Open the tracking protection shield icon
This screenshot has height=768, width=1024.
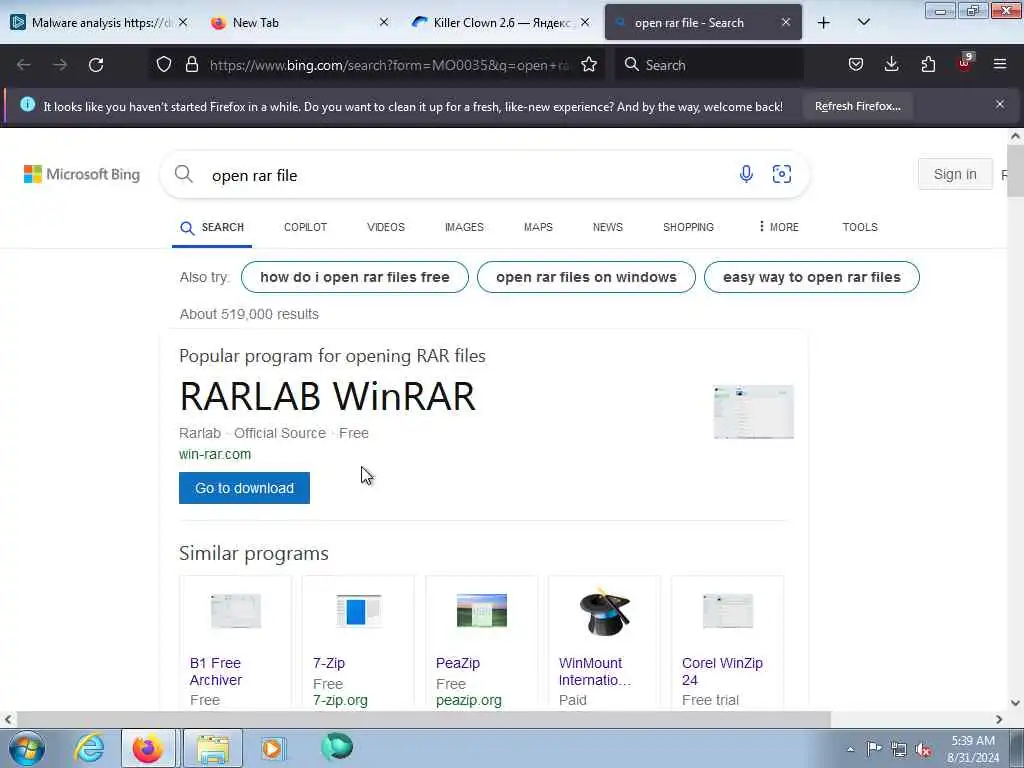click(164, 65)
